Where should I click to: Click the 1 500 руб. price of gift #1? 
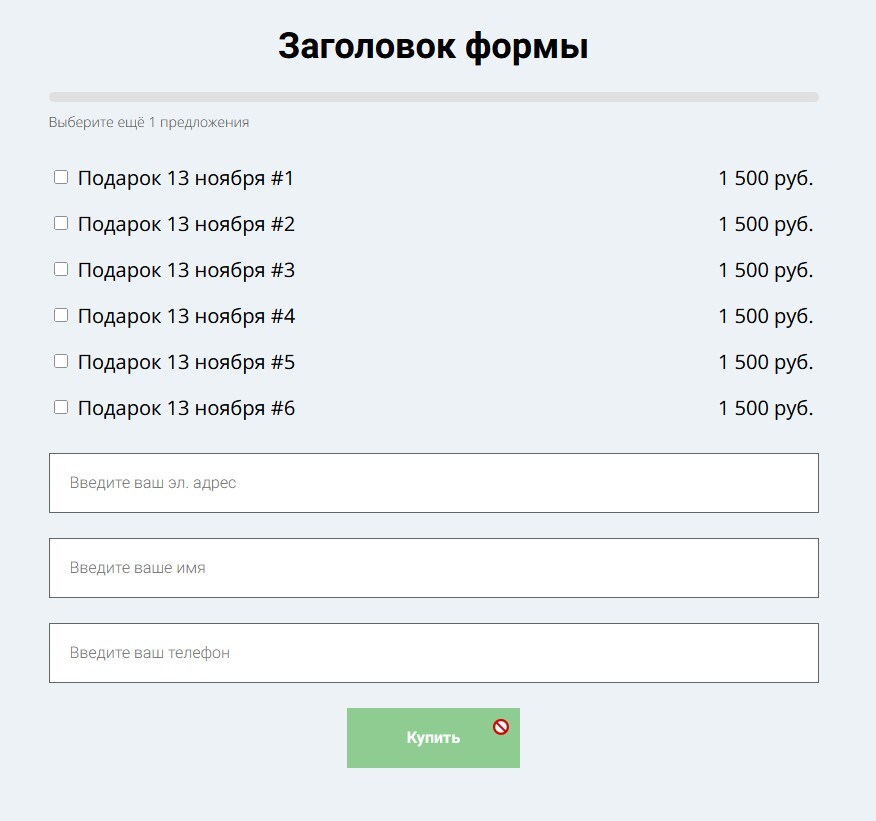point(765,179)
